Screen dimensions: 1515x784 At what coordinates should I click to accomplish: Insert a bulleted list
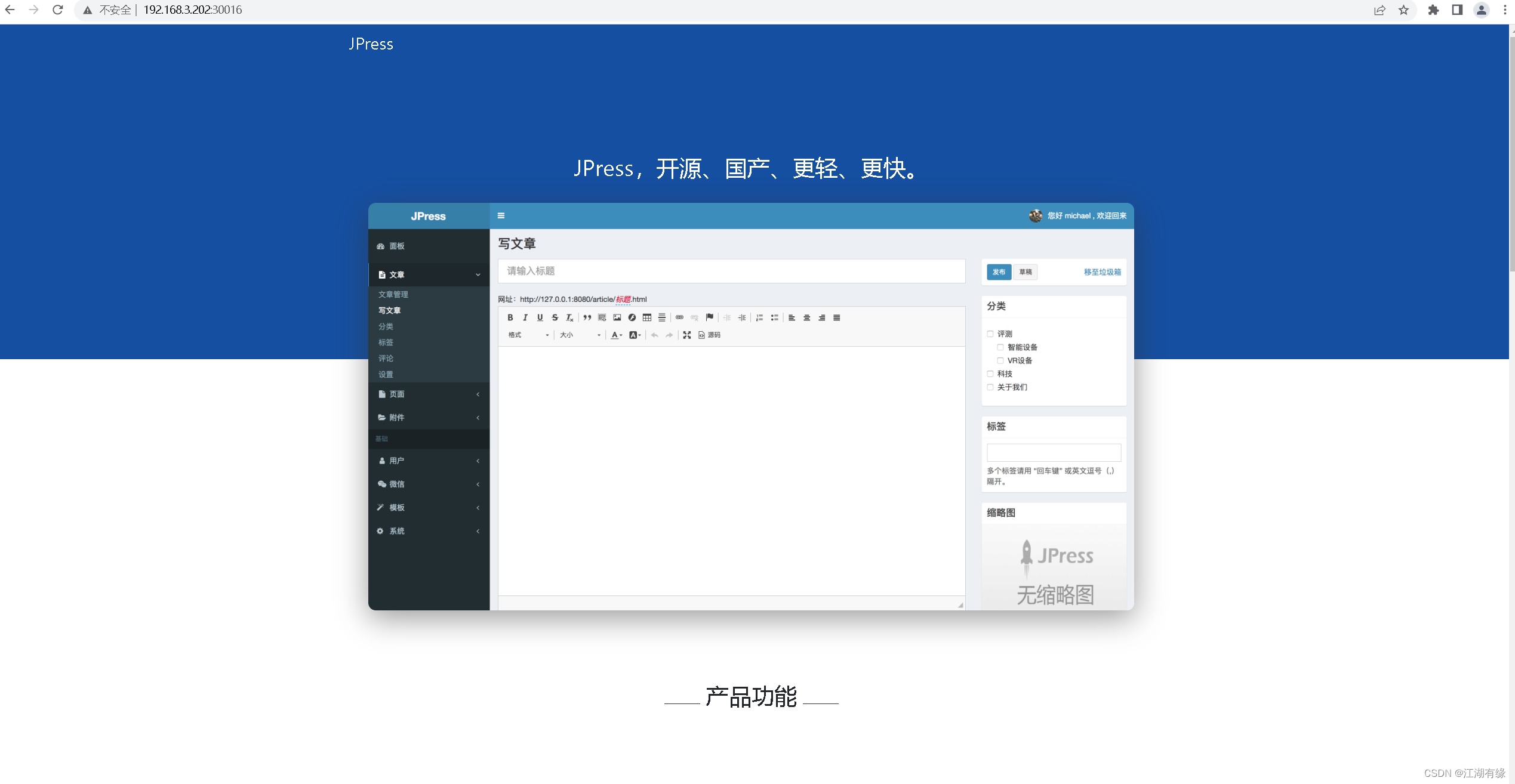pyautogui.click(x=774, y=317)
